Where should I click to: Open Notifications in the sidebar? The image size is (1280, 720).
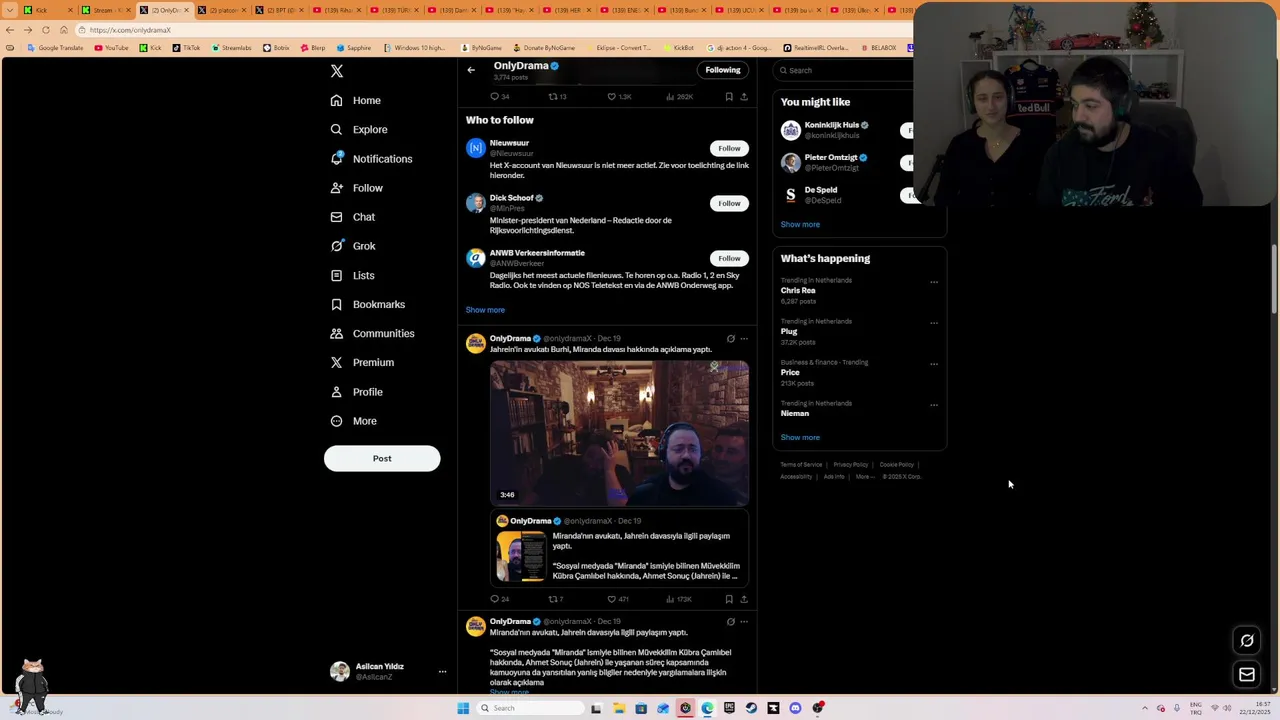pos(371,159)
